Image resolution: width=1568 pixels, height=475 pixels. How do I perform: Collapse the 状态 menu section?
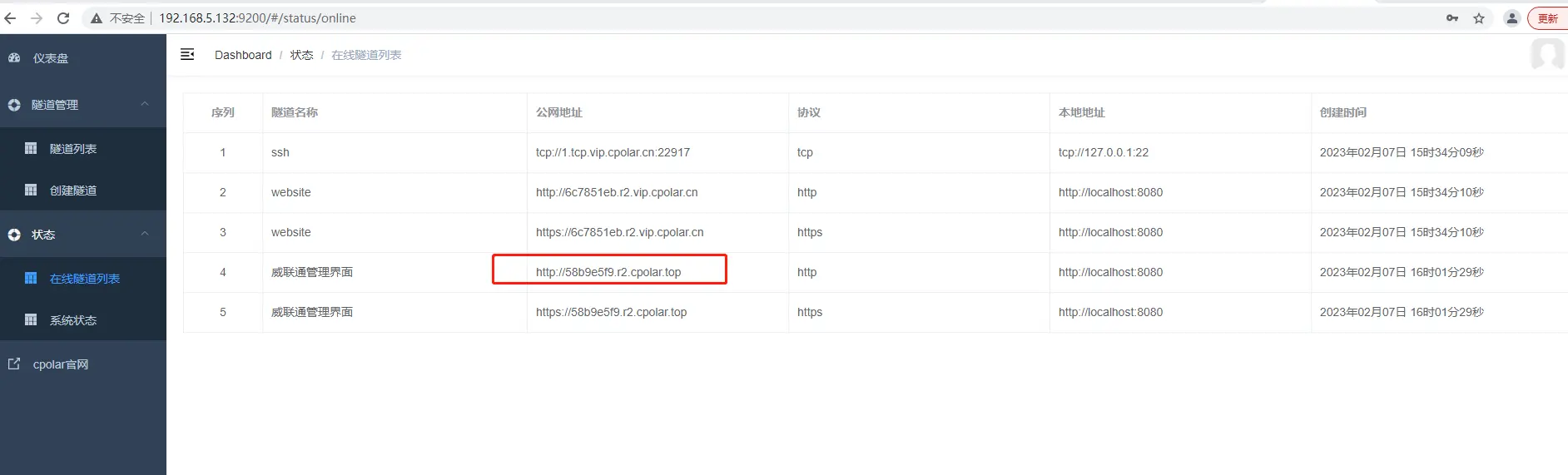(145, 234)
